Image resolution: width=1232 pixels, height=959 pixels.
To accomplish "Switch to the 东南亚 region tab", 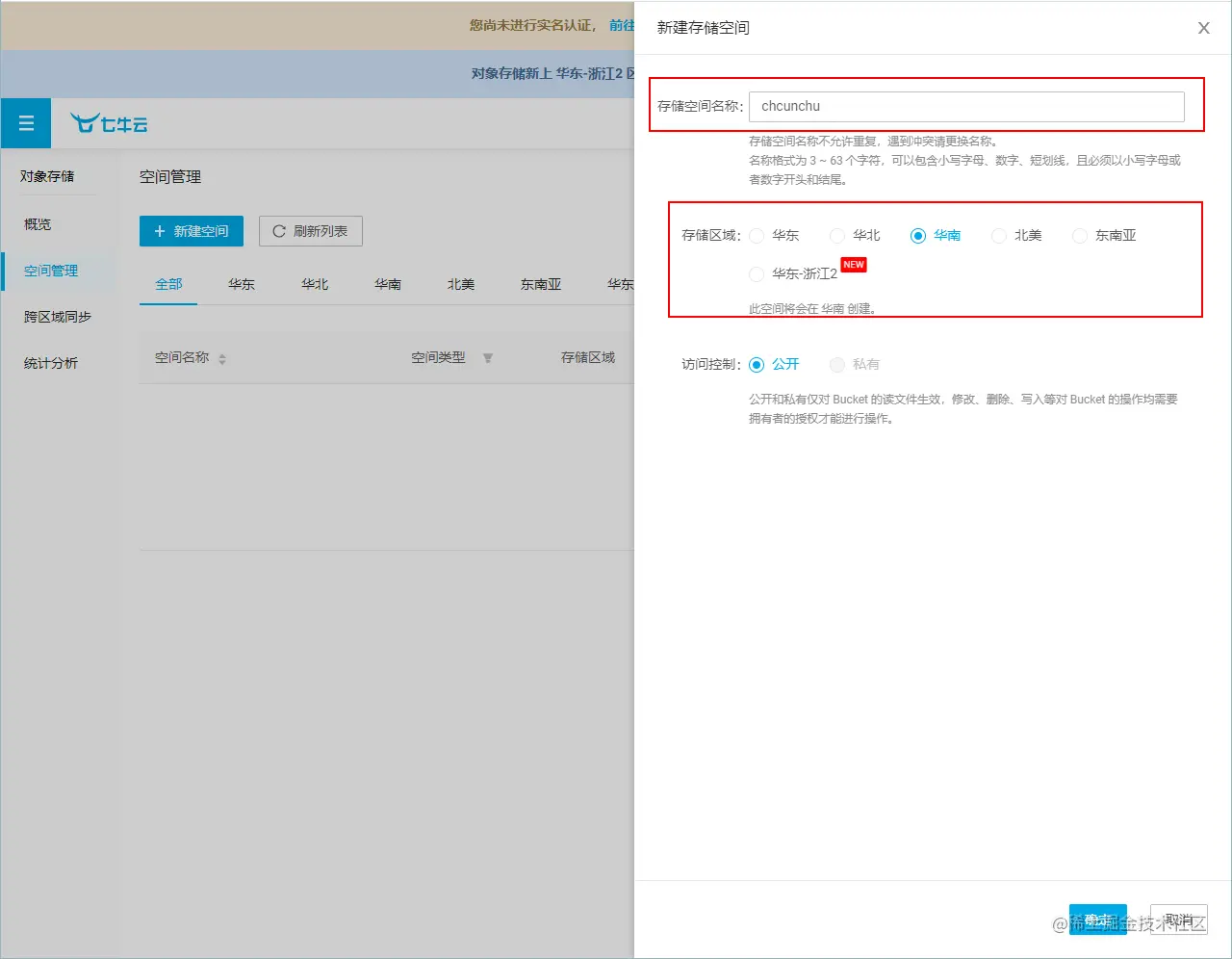I will click(541, 284).
